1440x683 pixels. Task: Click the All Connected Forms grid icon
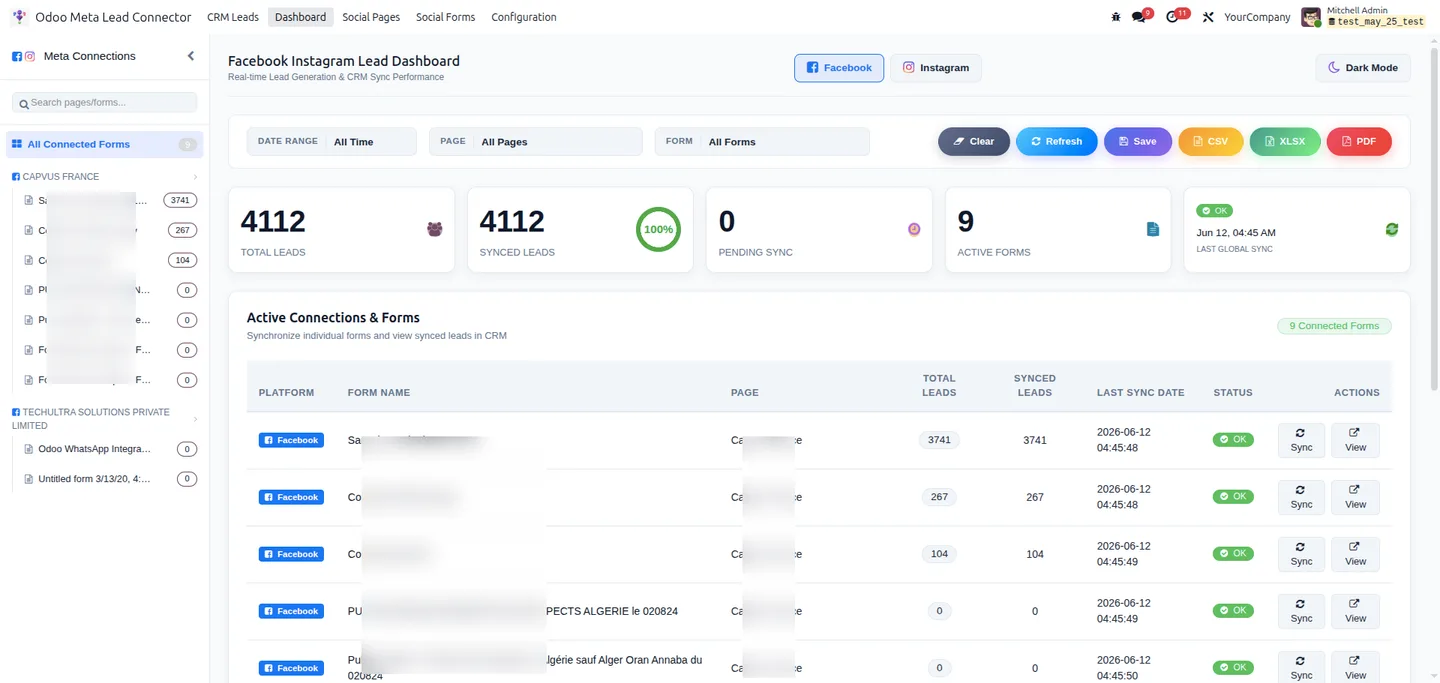click(x=17, y=144)
